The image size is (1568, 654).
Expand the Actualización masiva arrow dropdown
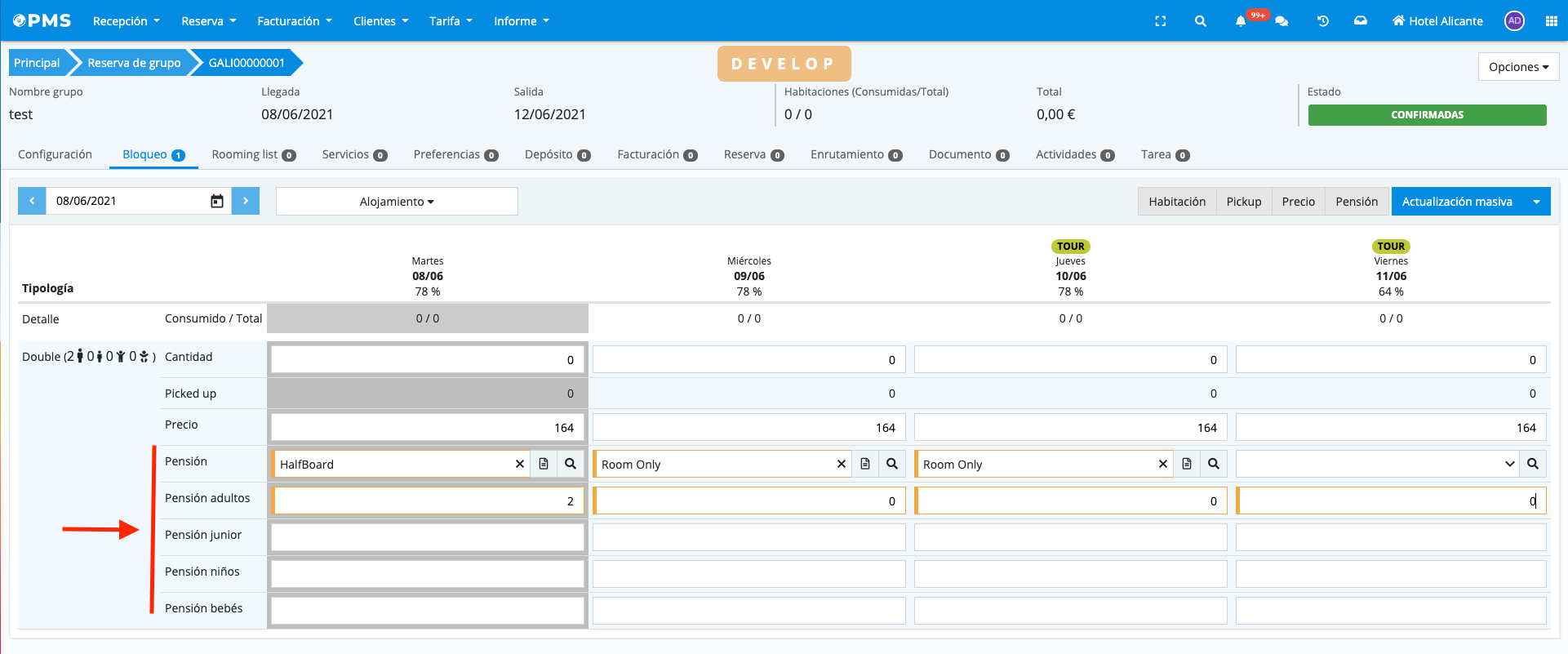pos(1536,202)
